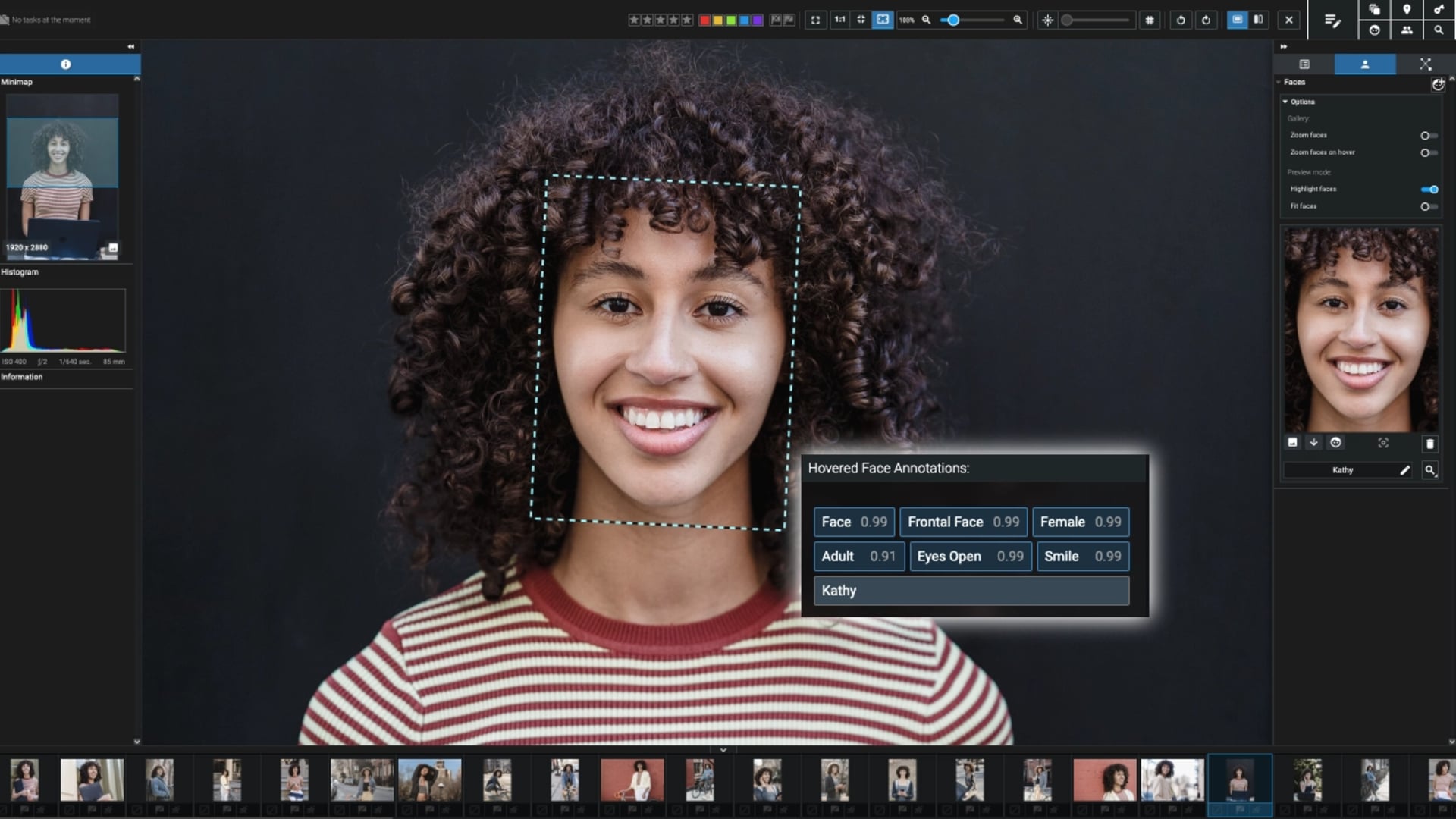This screenshot has height=819, width=1456.
Task: Collapse the Minimap section
Action: click(17, 82)
